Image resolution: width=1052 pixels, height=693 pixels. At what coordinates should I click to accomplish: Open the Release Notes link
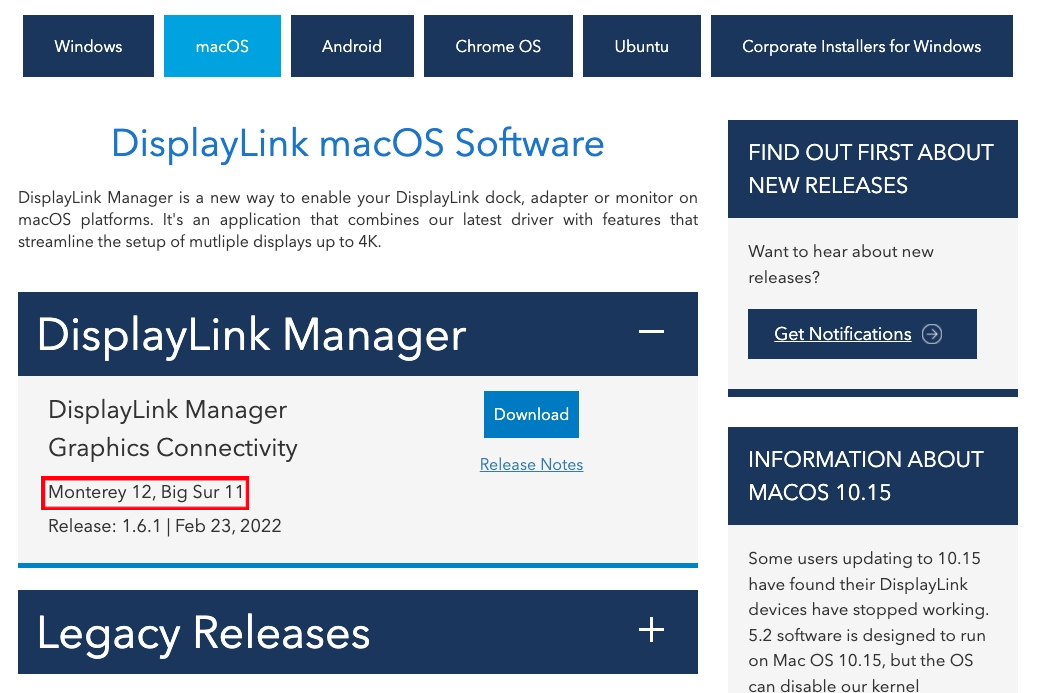[531, 464]
